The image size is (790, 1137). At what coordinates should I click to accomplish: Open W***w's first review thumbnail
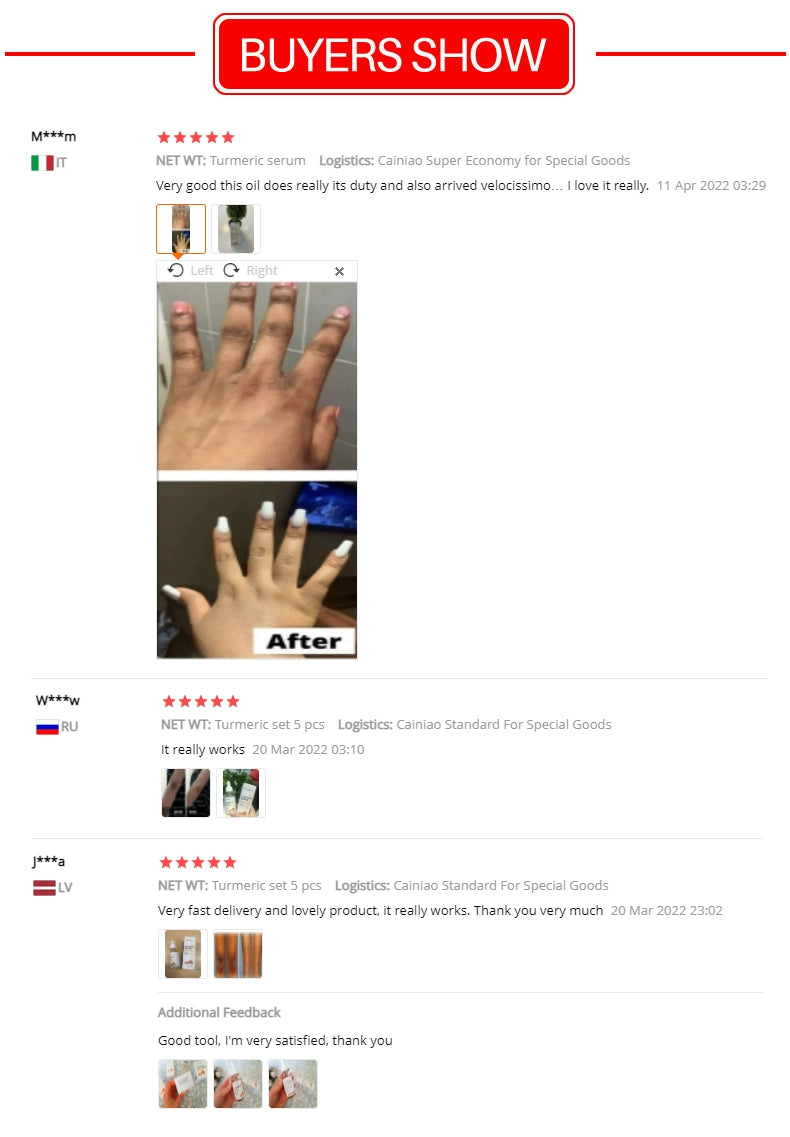[x=186, y=793]
